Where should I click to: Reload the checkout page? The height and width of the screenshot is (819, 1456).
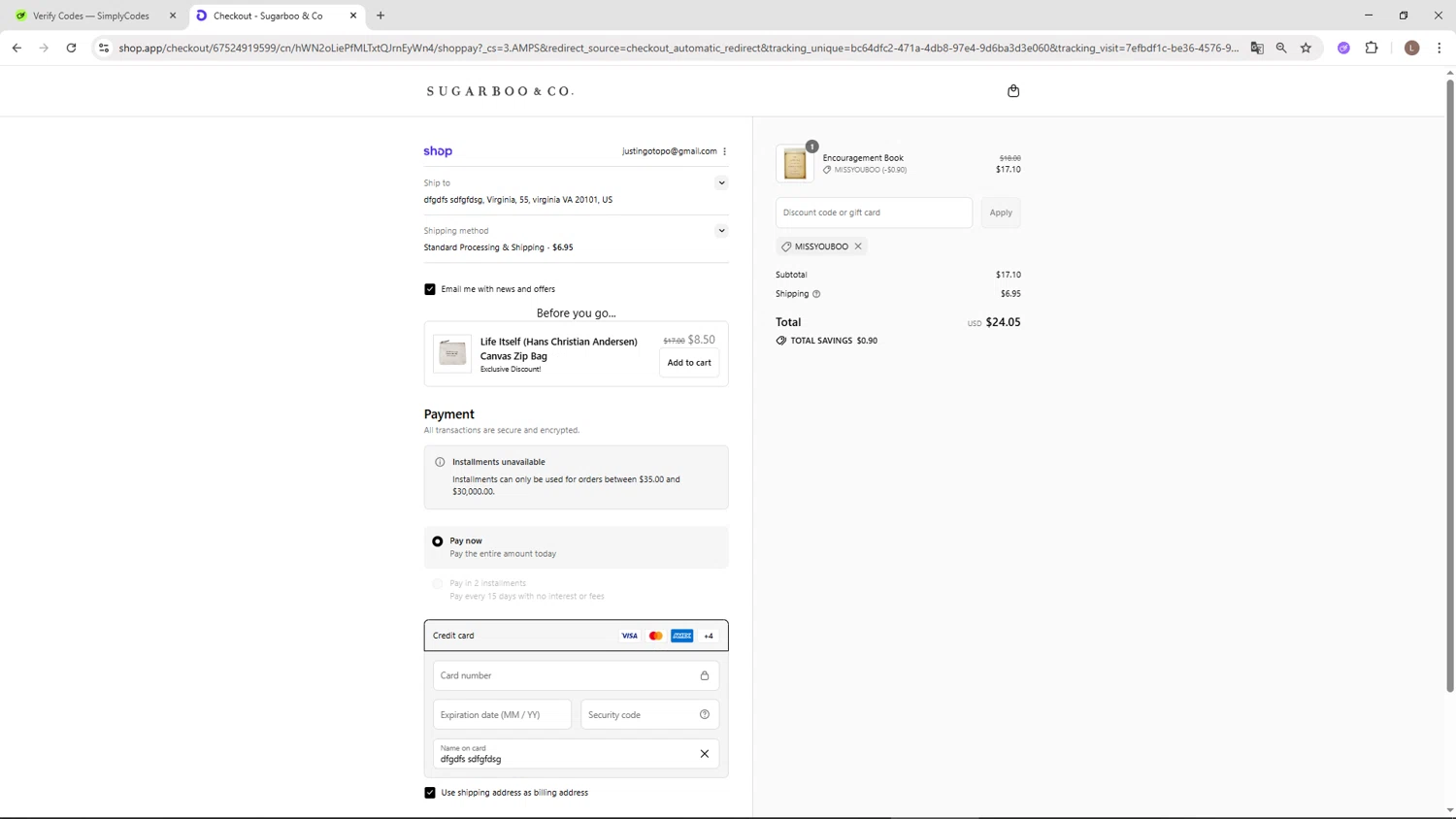click(71, 48)
